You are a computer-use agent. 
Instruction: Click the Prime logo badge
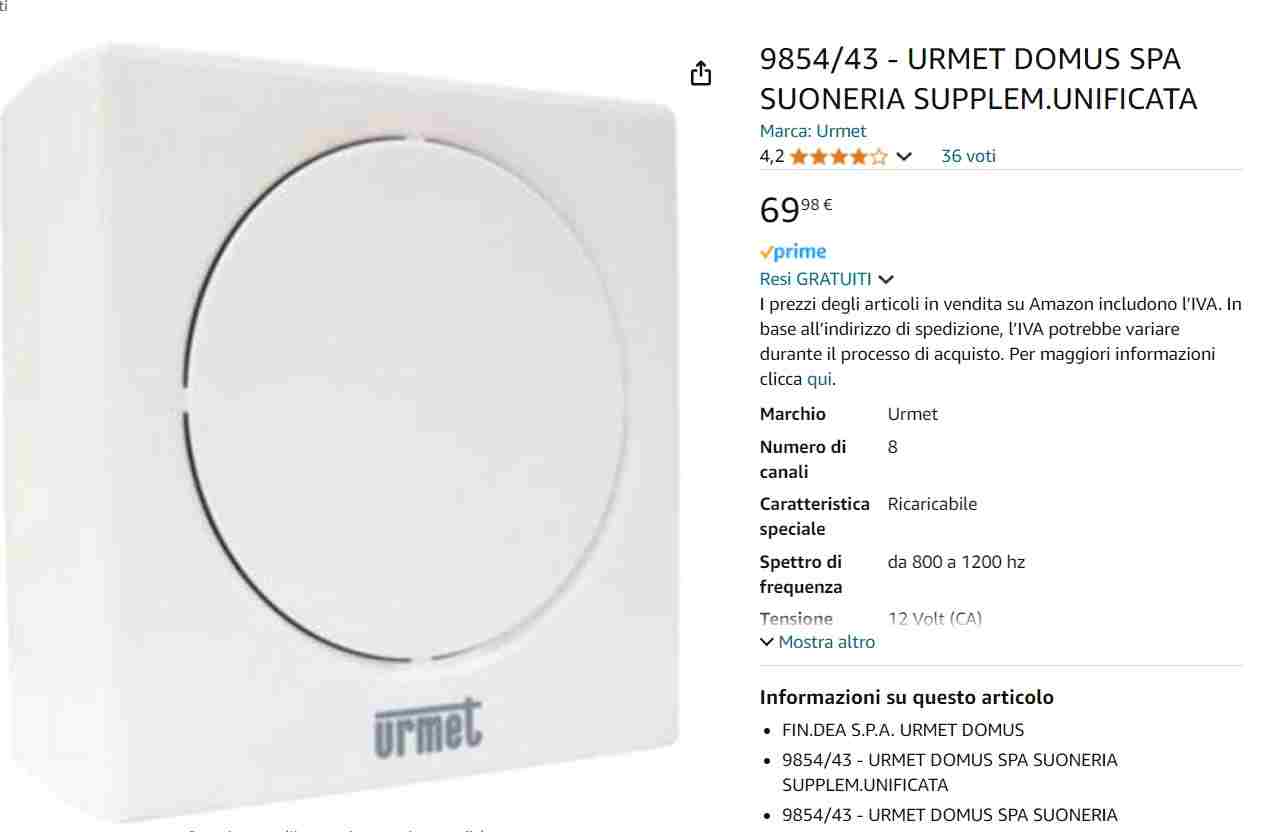pyautogui.click(x=793, y=252)
